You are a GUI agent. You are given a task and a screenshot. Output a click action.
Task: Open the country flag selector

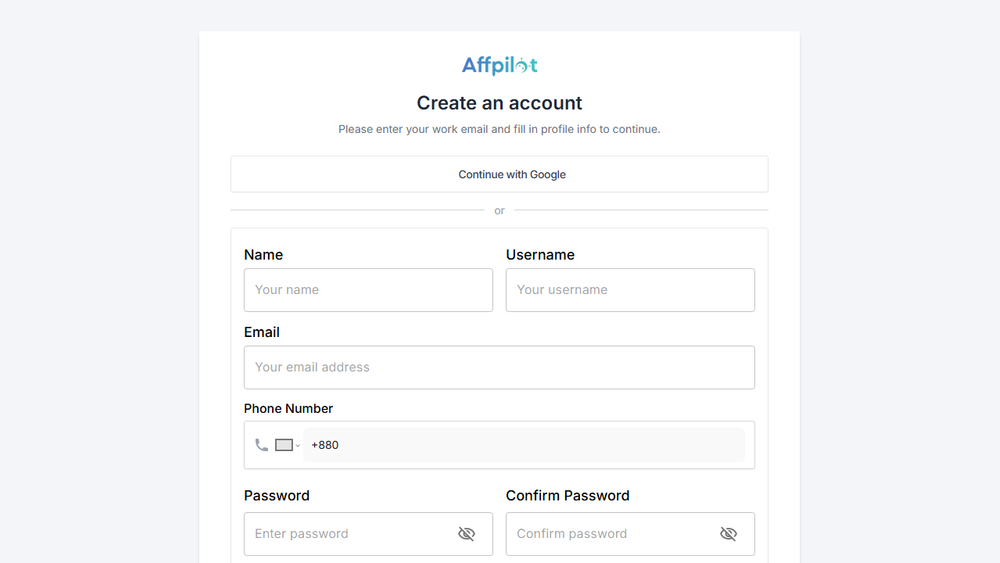pos(287,445)
